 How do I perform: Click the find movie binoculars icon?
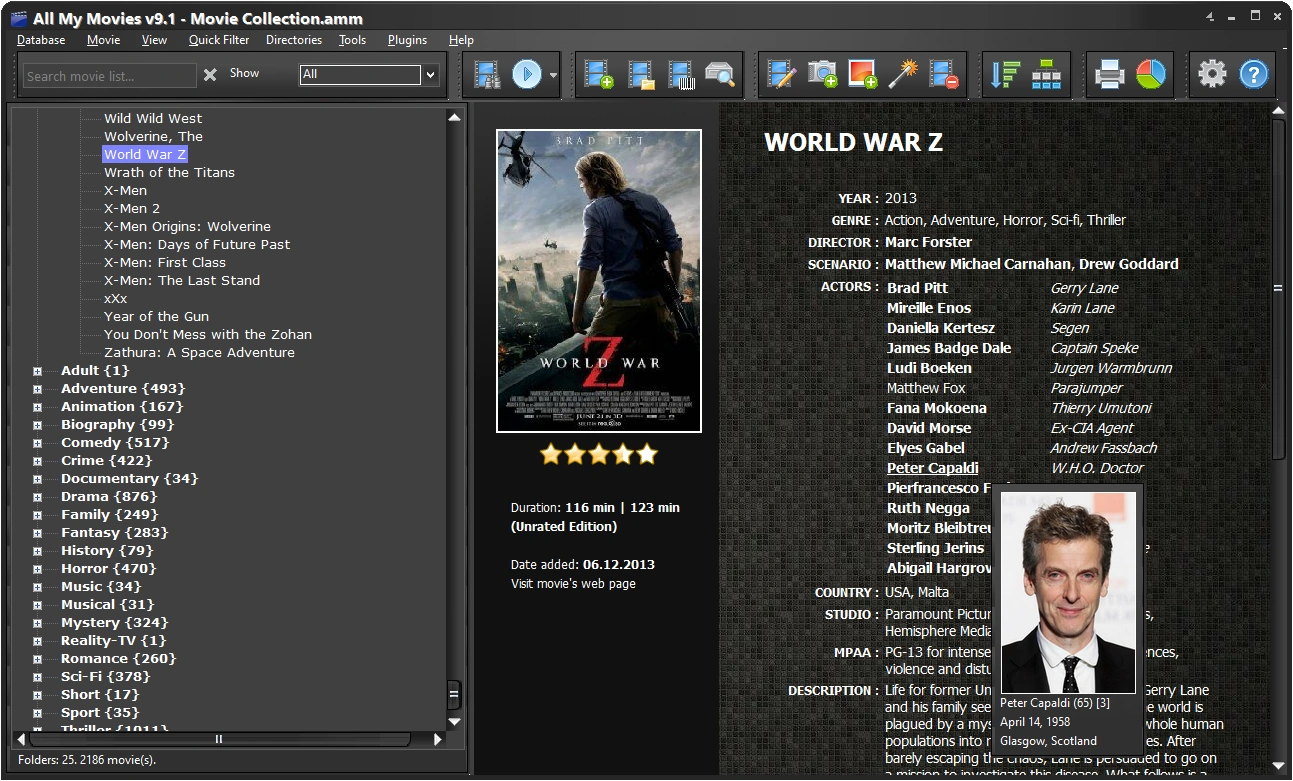point(487,75)
